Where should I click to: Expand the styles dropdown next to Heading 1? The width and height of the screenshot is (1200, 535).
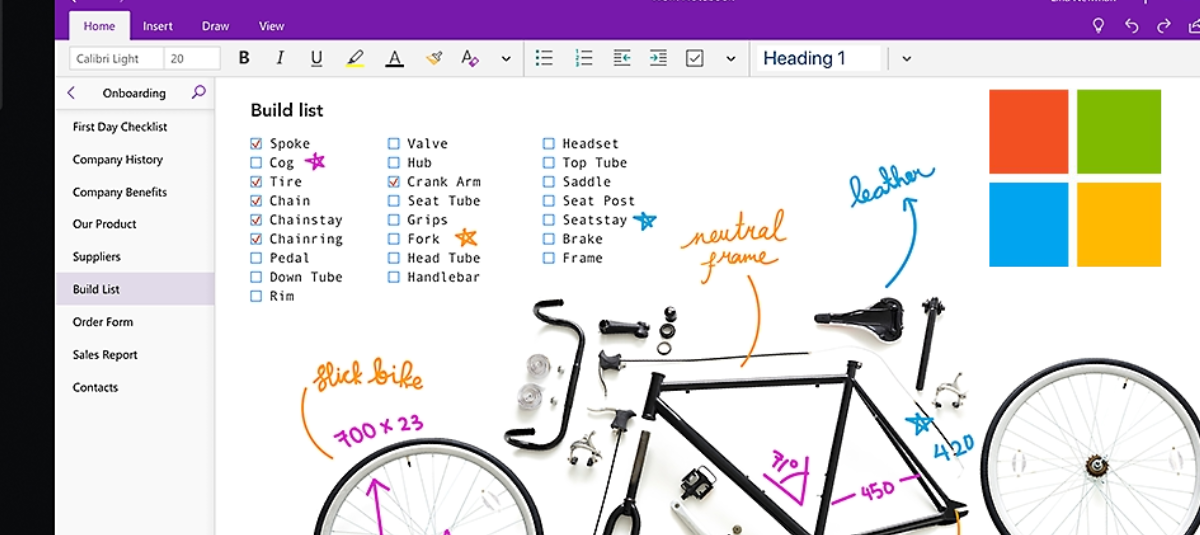click(x=906, y=58)
